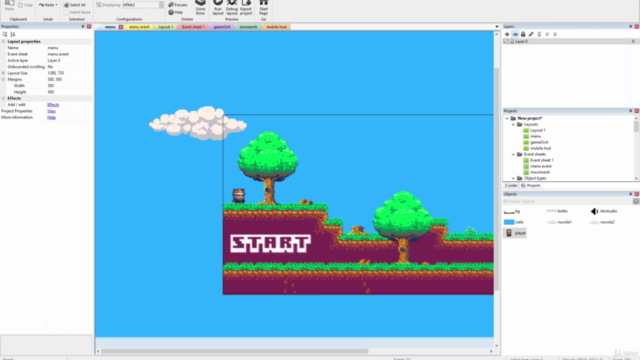The image size is (640, 360).
Task: Select the cielo object
Action: [x=514, y=222]
